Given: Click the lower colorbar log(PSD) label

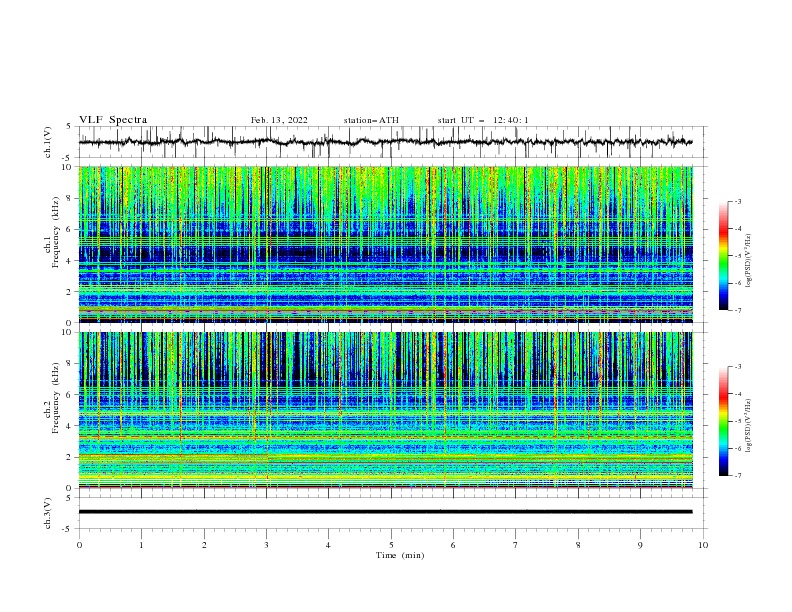Looking at the screenshot, I should tap(748, 426).
